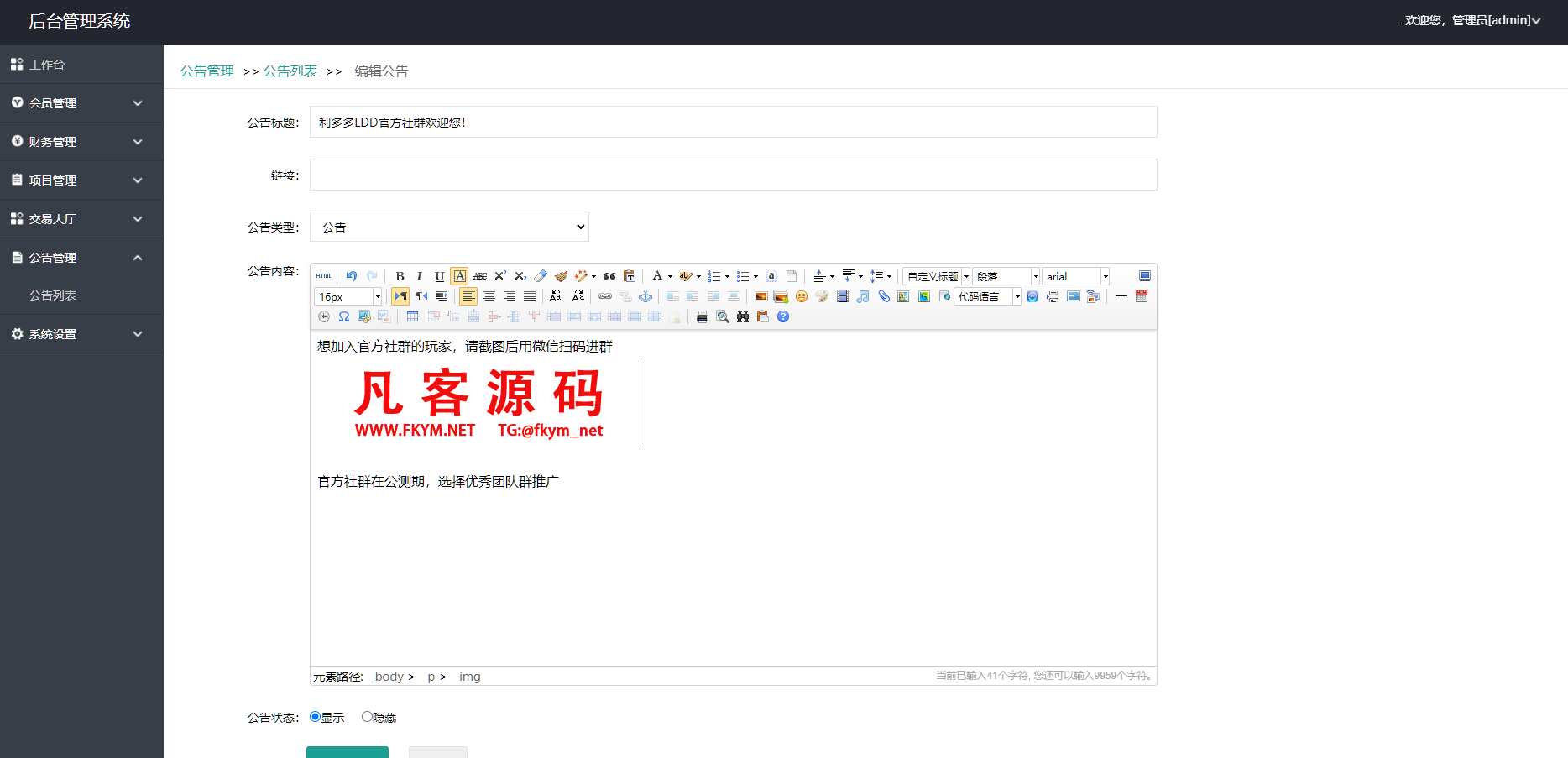Open the 公告类型 announcement type dropdown
The image size is (1568, 758).
pos(449,226)
